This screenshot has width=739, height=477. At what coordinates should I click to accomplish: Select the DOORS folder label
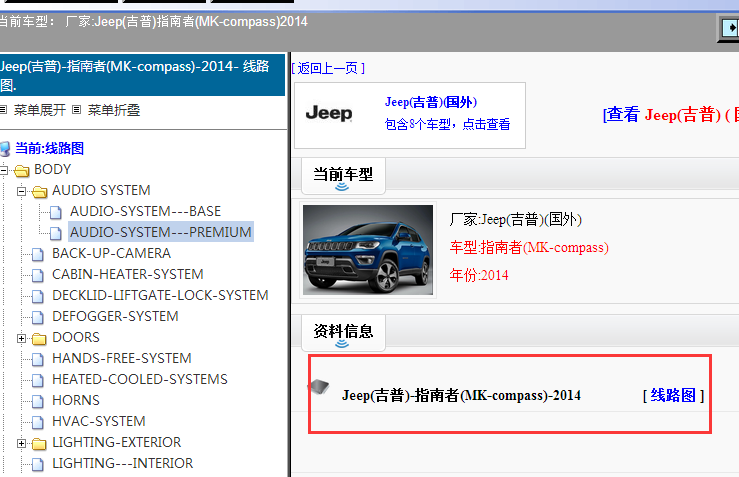(76, 337)
